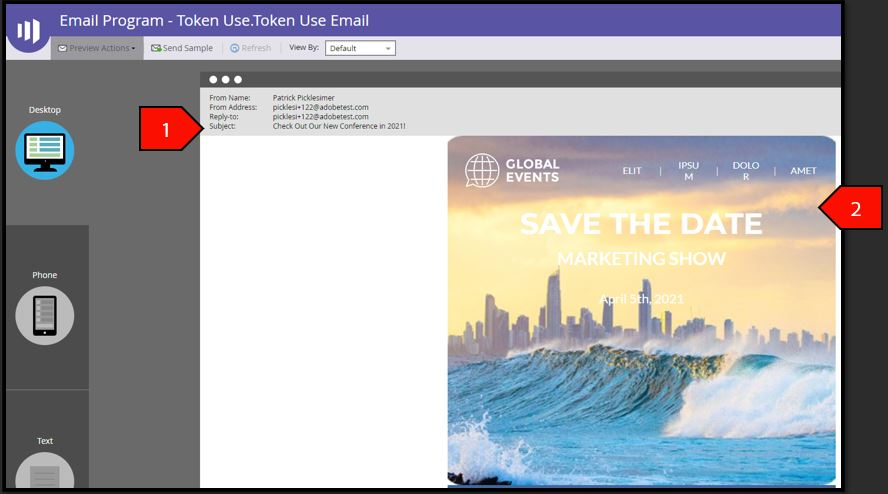
Task: Select the Text preview icon
Action: (45, 471)
